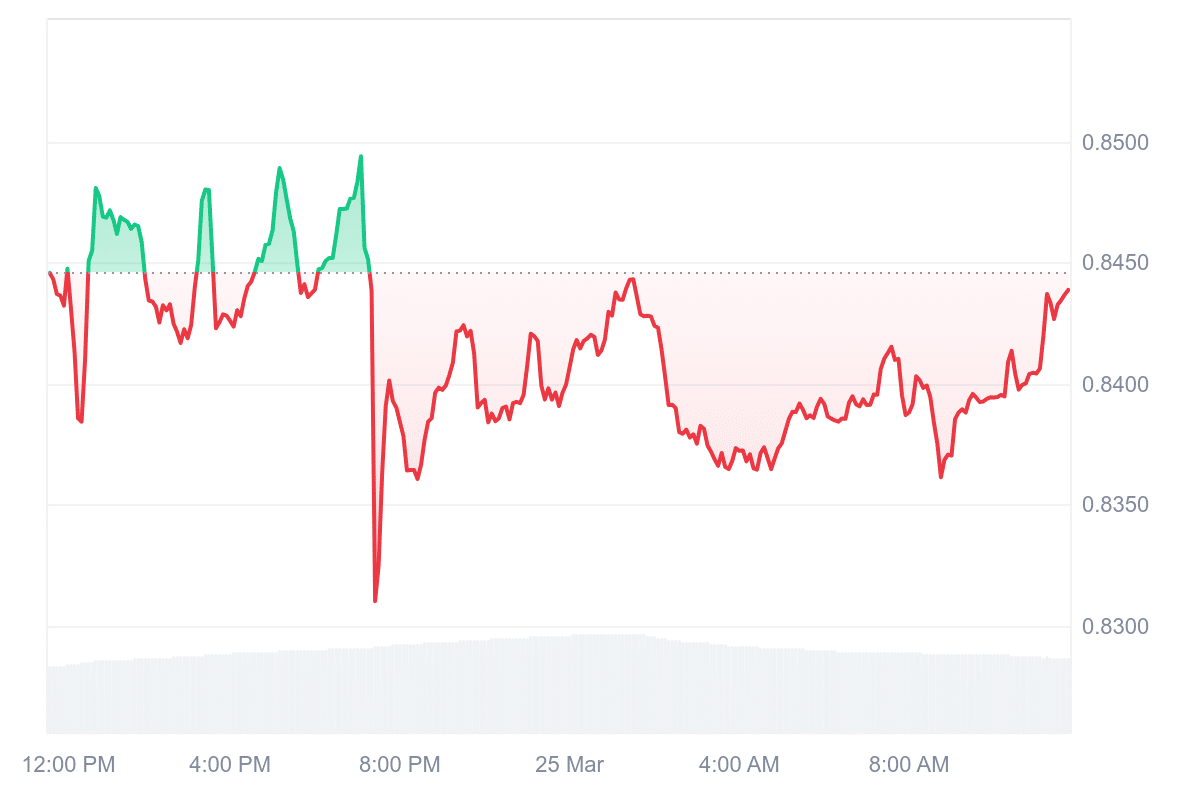Click the highest green peak before 8:00 PM
Viewport: 1200px width, 800px height.
(361, 156)
